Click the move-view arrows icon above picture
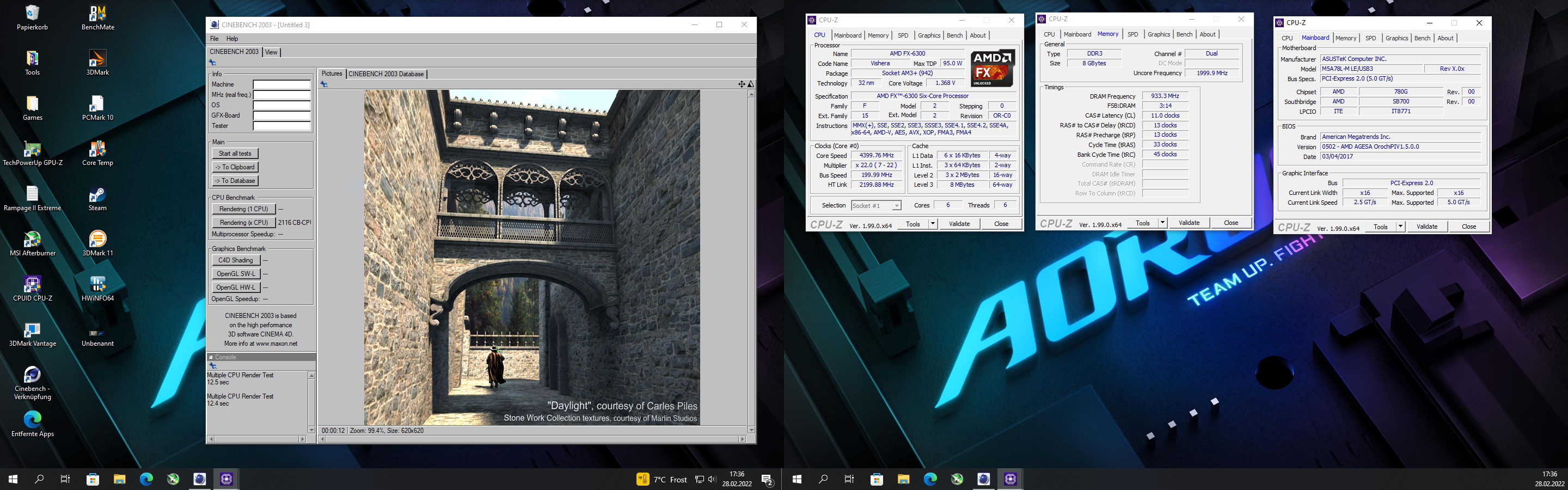 (x=742, y=84)
